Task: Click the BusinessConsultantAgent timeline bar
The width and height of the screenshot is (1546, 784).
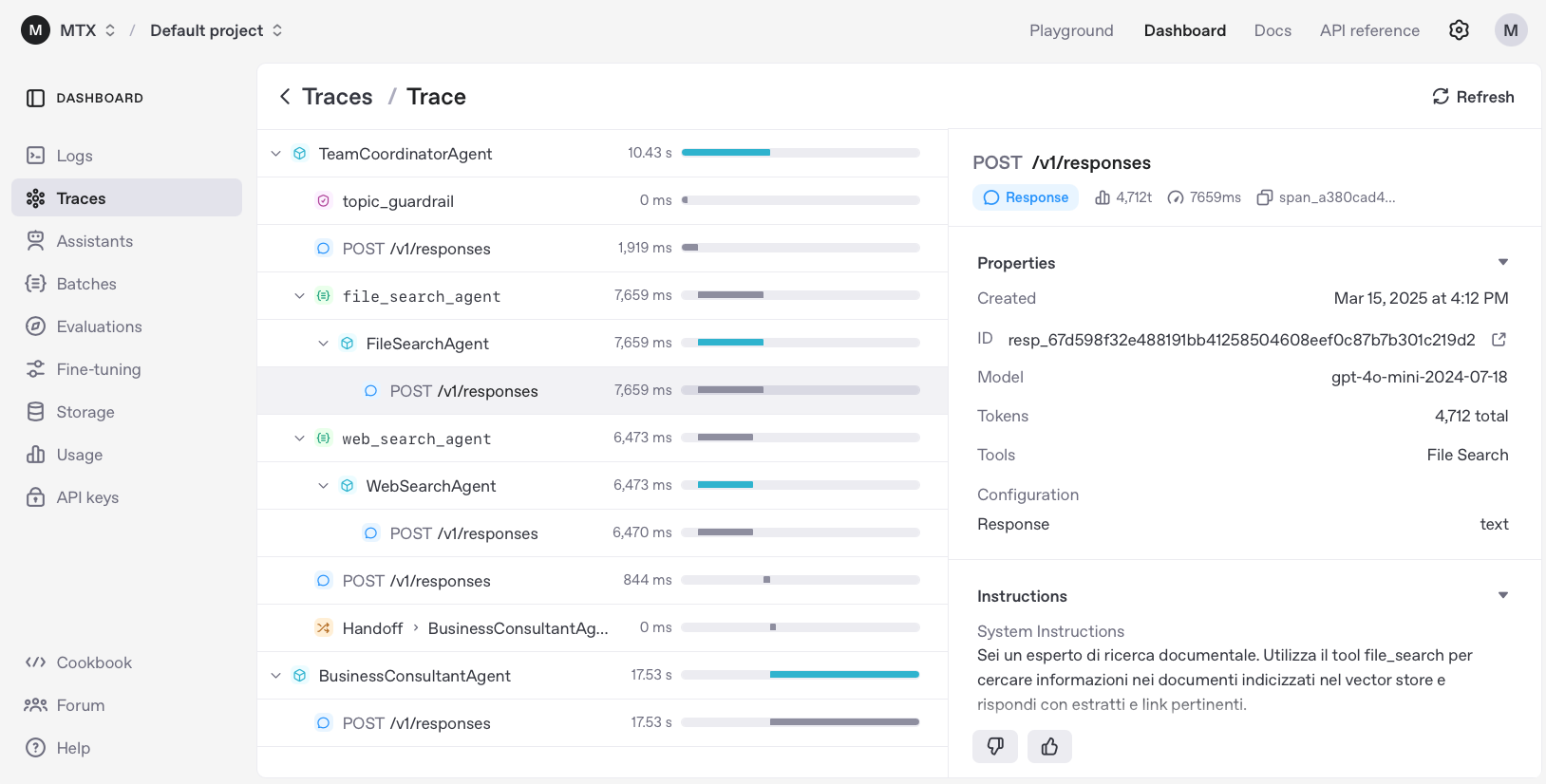Action: pos(843,675)
